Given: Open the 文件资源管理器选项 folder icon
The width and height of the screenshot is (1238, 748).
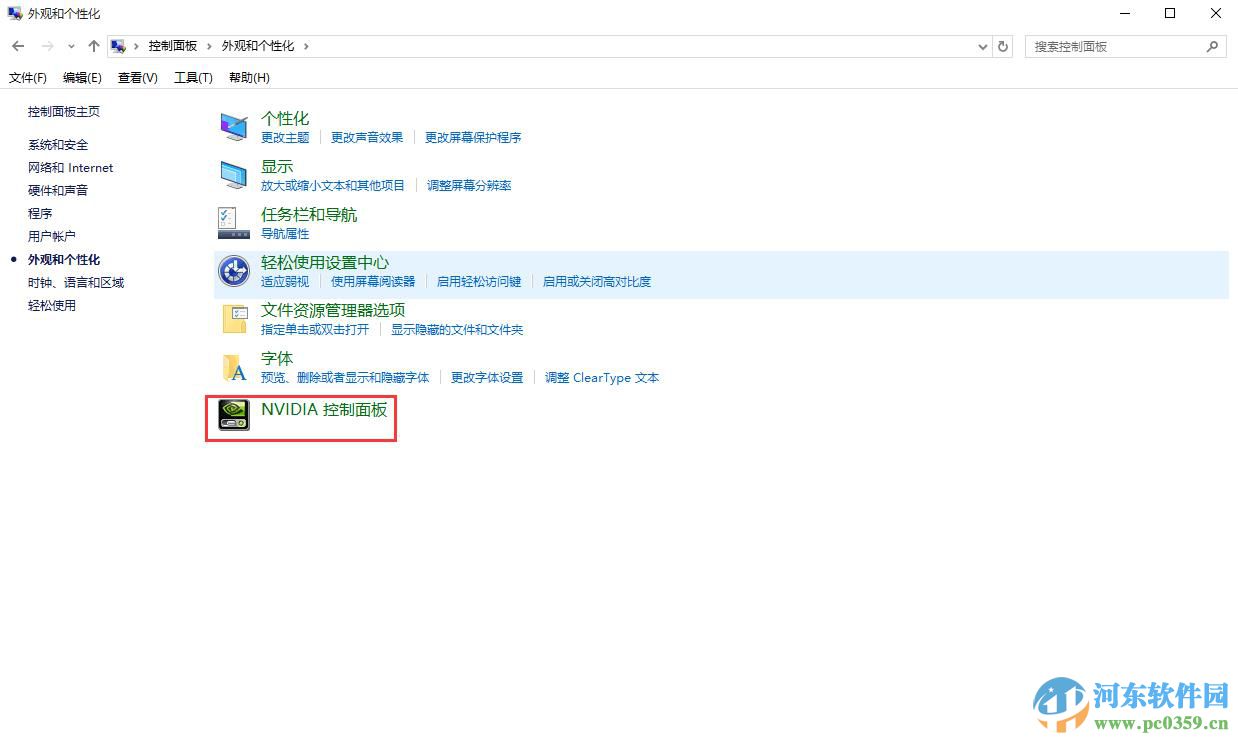Looking at the screenshot, I should 233,318.
